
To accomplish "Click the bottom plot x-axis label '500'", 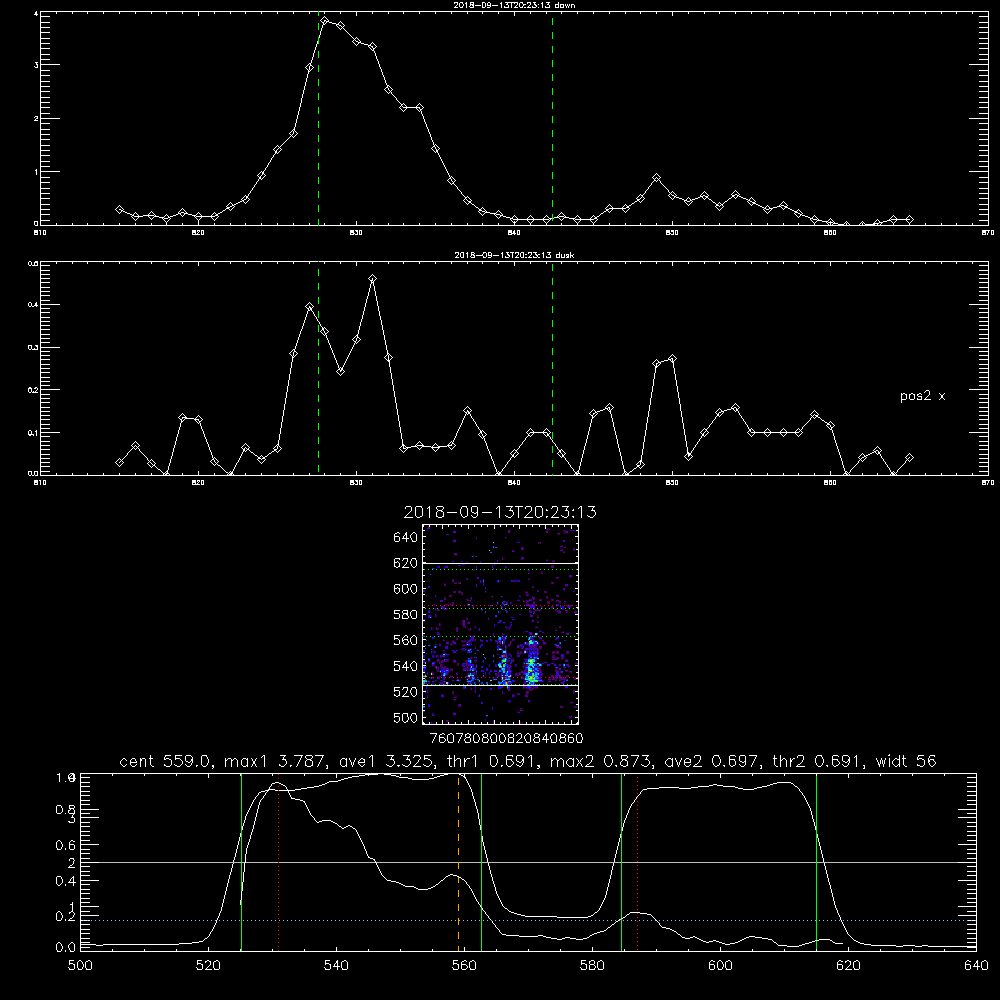I will pos(80,966).
